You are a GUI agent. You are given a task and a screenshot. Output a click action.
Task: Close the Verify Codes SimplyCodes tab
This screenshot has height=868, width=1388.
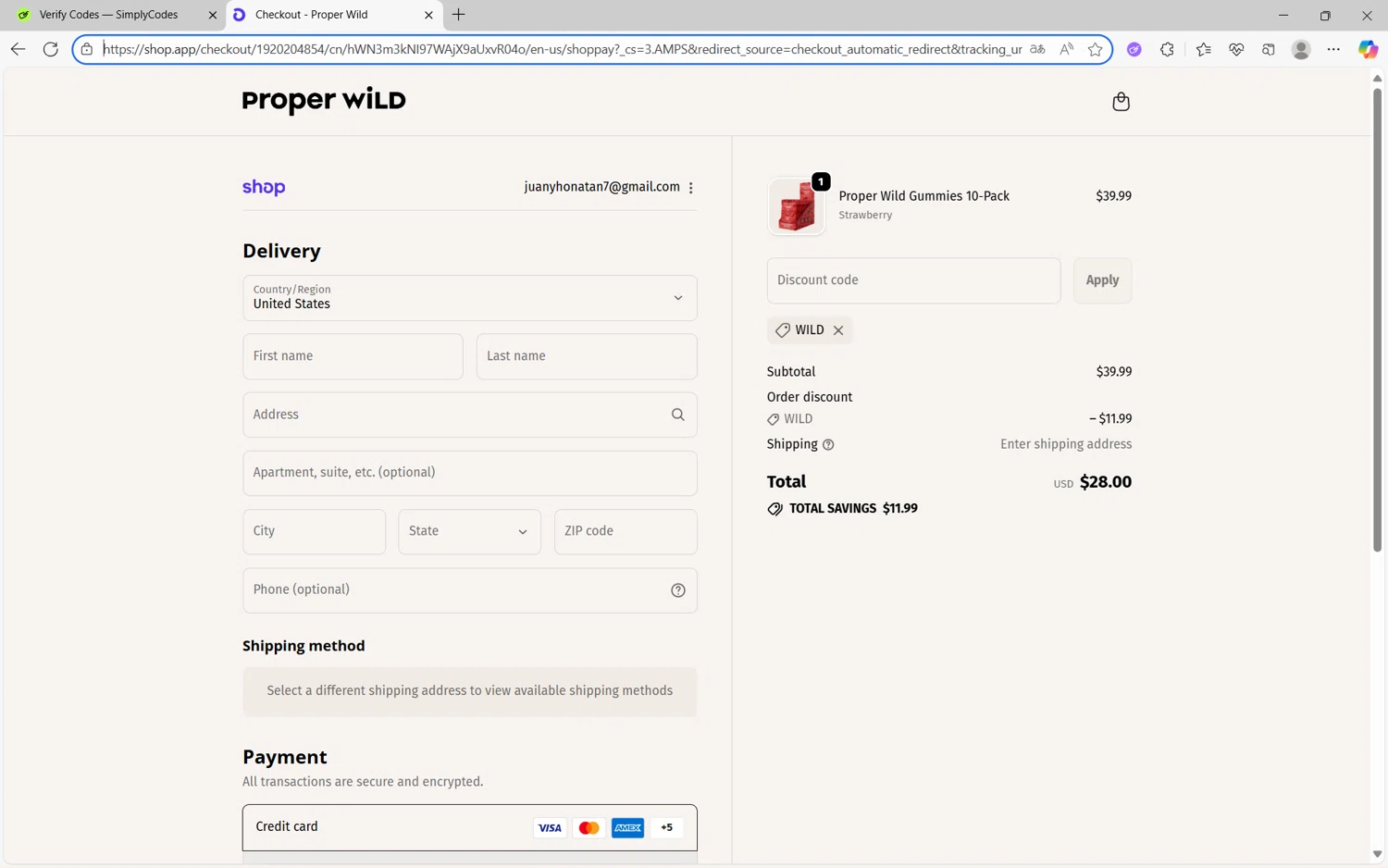212,15
